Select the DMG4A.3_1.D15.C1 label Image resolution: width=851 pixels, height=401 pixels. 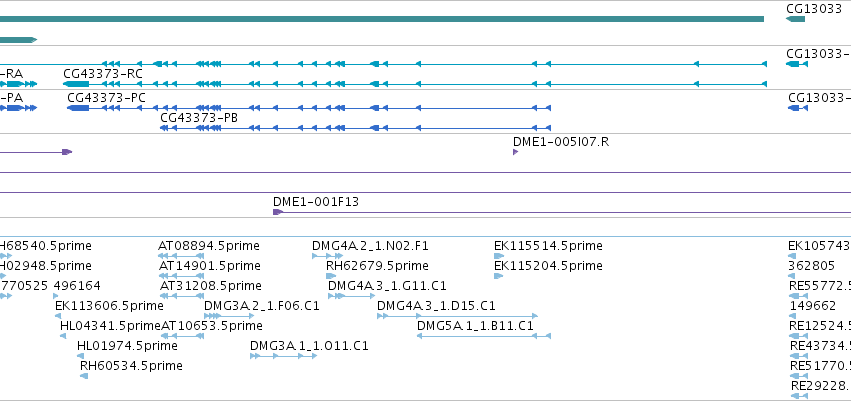click(x=436, y=305)
